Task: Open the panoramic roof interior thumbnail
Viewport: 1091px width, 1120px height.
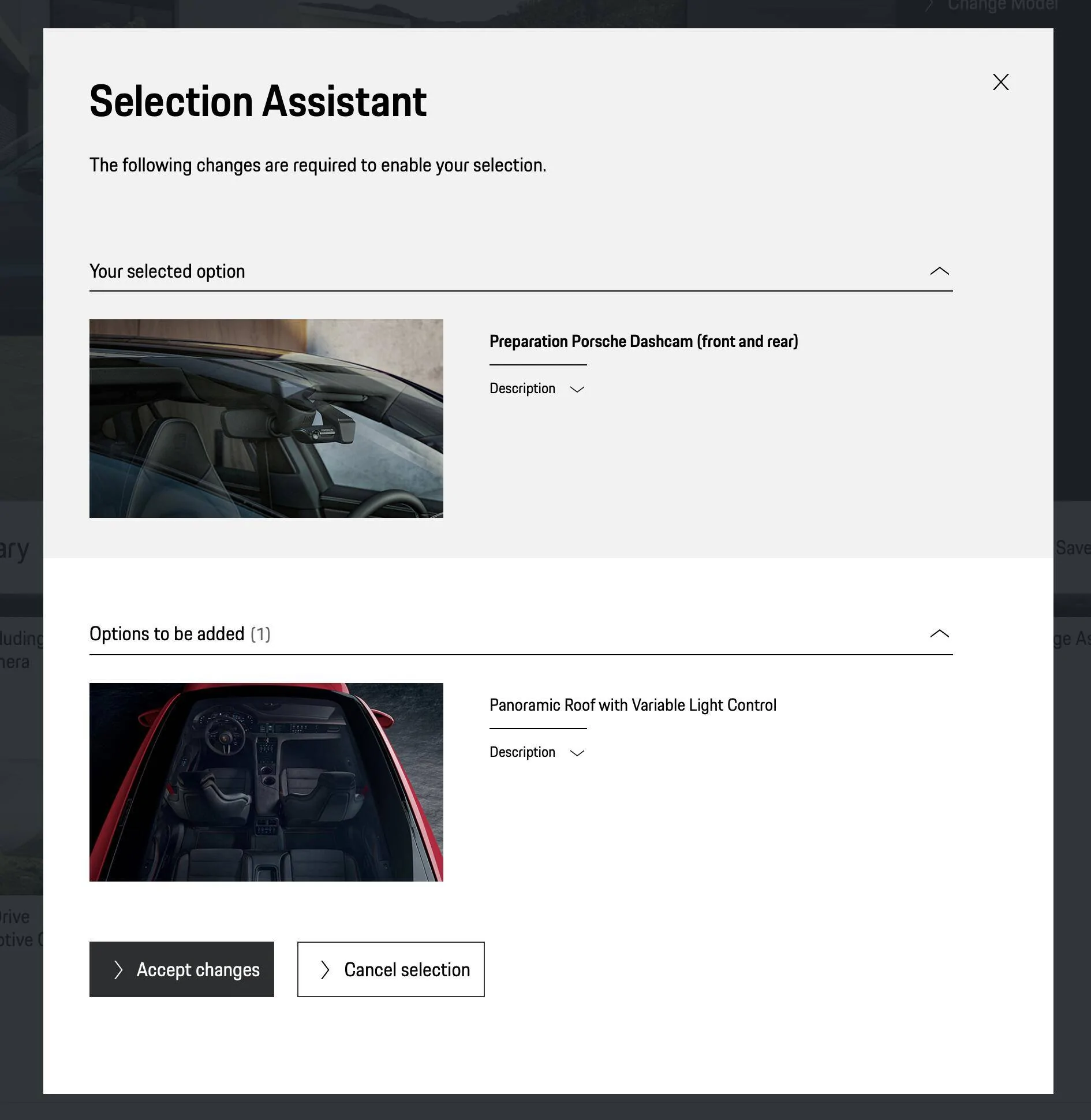Action: pyautogui.click(x=266, y=782)
